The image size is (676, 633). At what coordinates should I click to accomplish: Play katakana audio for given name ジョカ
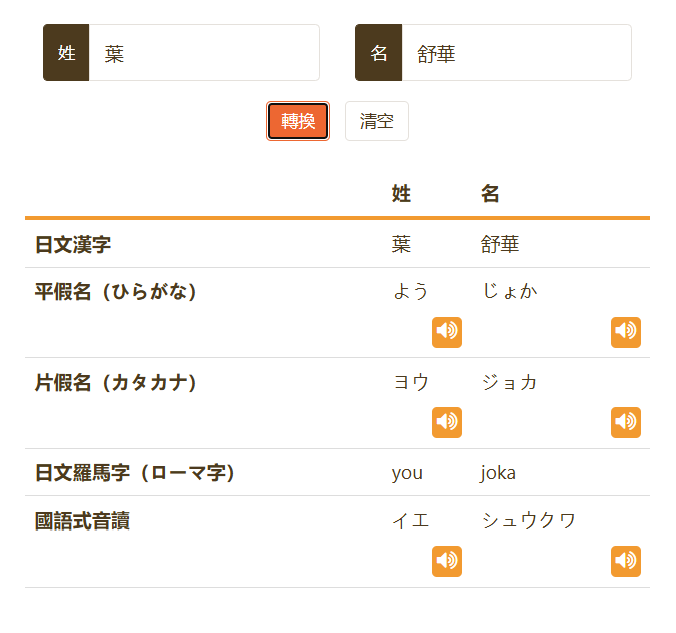pos(626,422)
